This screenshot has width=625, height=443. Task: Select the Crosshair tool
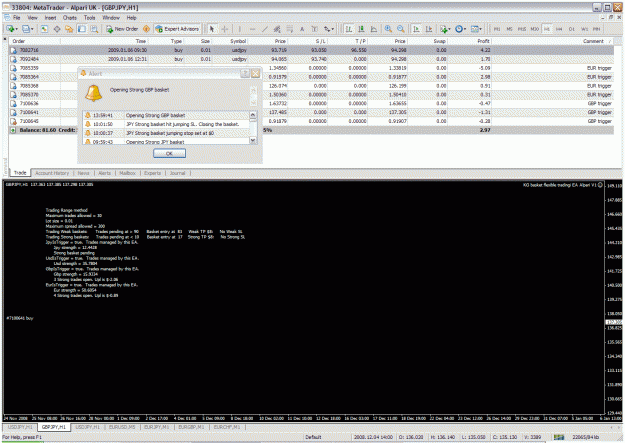point(224,29)
